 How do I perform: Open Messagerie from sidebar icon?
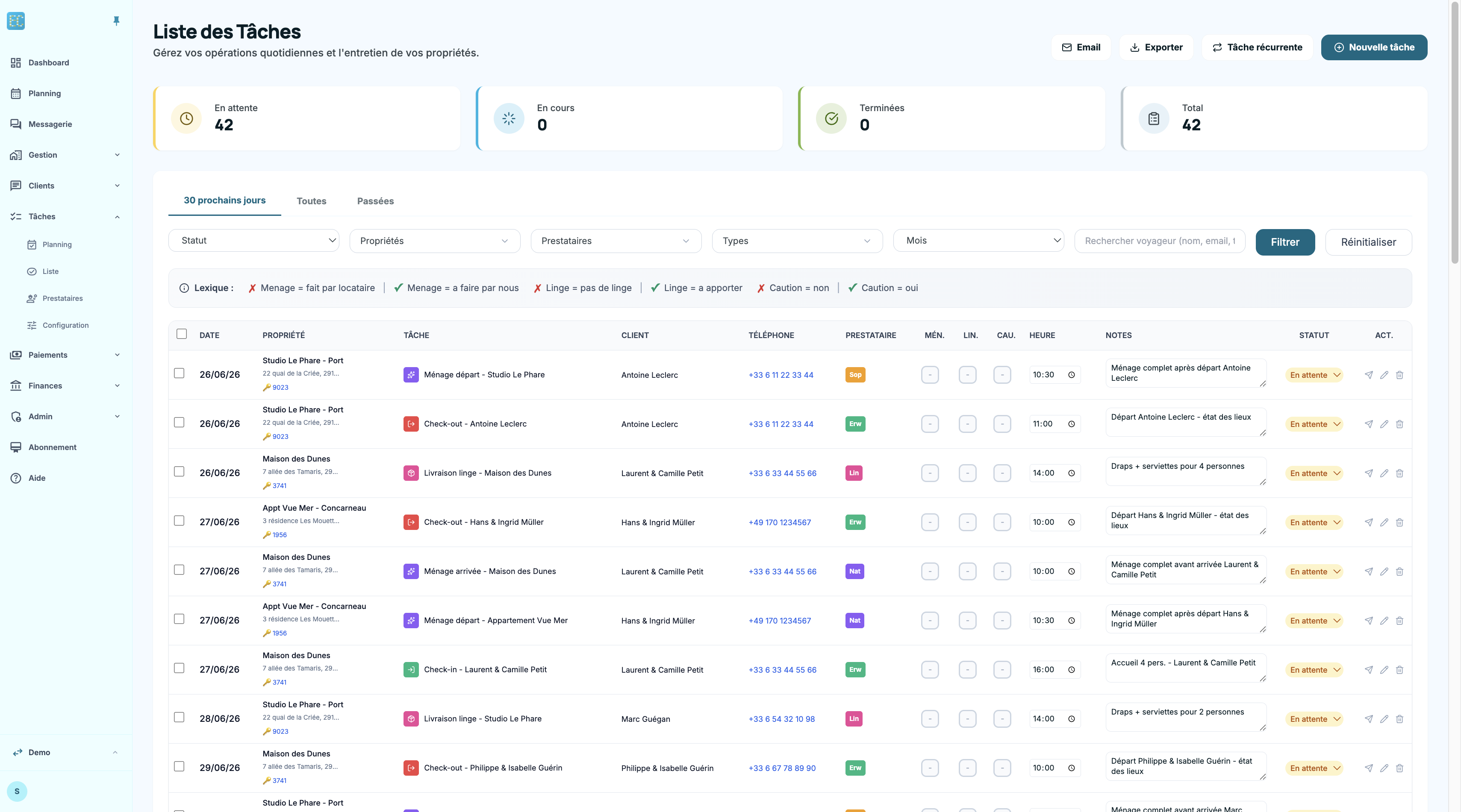(x=16, y=124)
